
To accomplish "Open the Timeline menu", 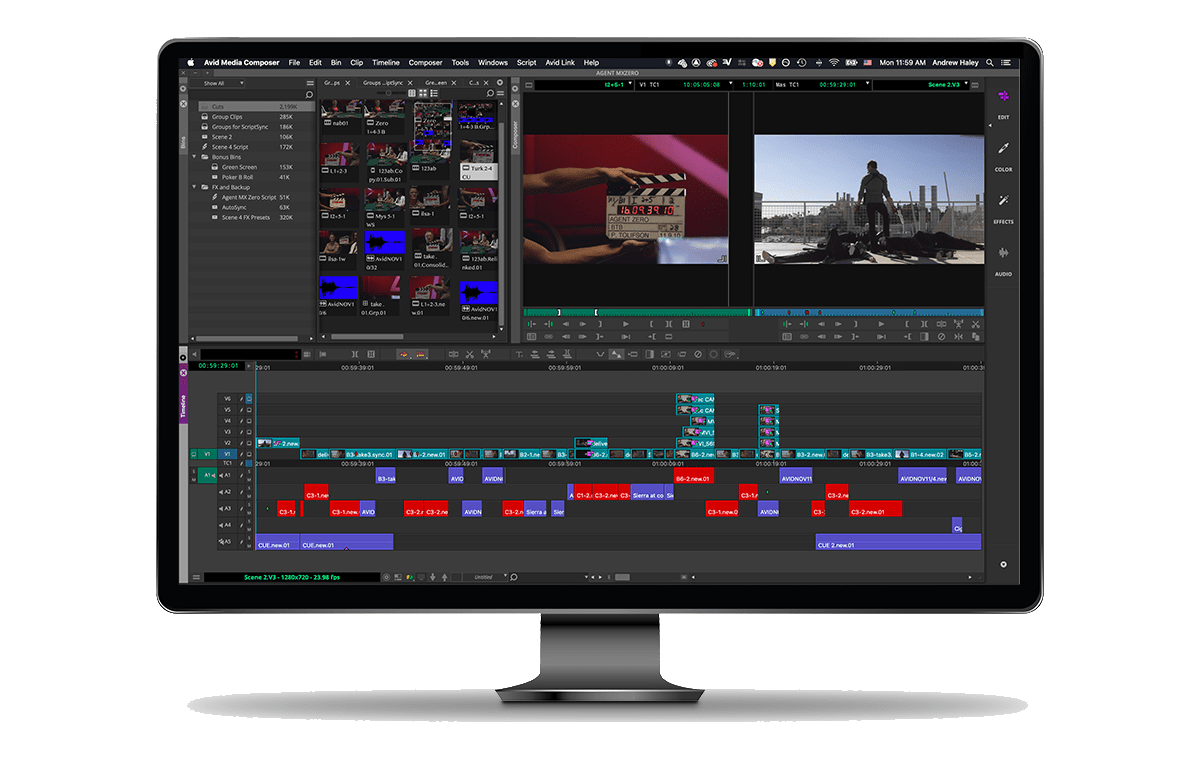I will [x=386, y=62].
